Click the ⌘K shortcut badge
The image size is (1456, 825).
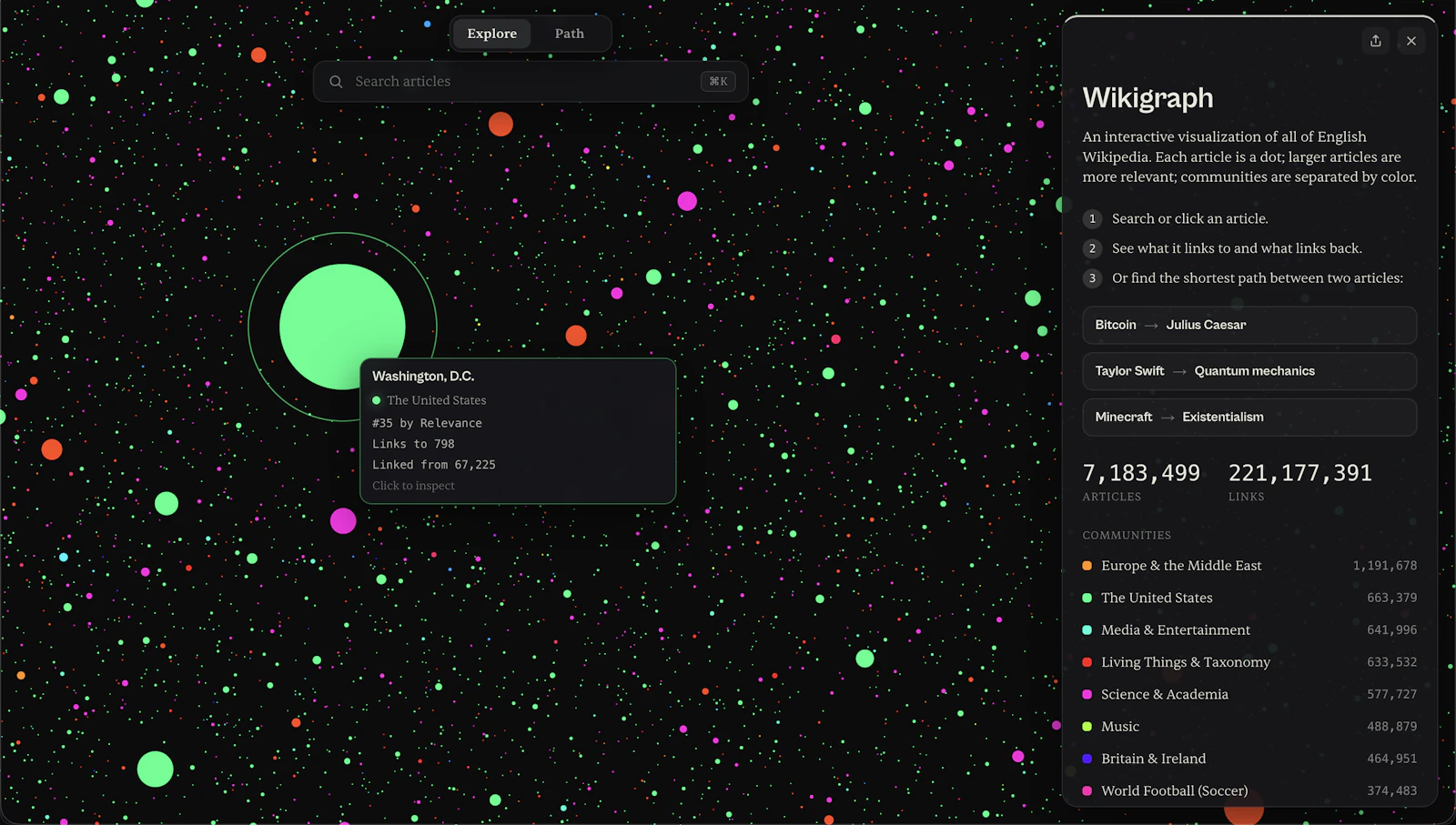pos(718,82)
